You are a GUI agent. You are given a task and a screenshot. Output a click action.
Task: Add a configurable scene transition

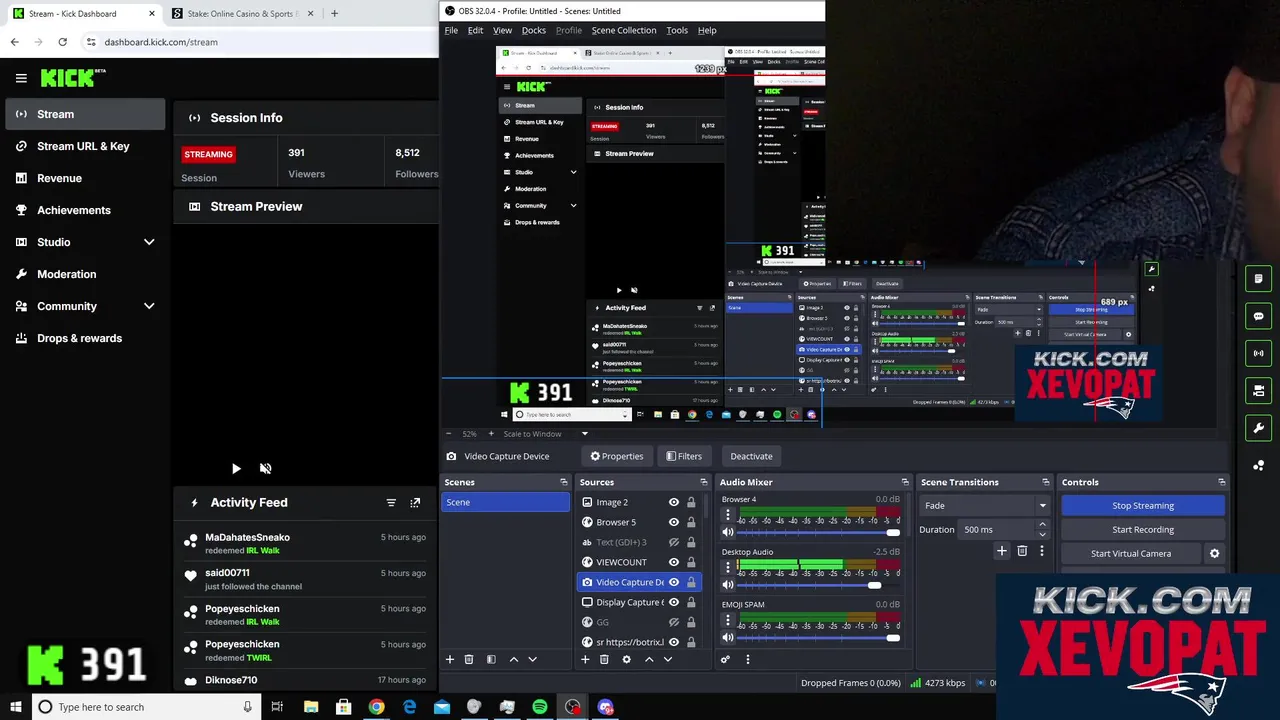[1002, 551]
